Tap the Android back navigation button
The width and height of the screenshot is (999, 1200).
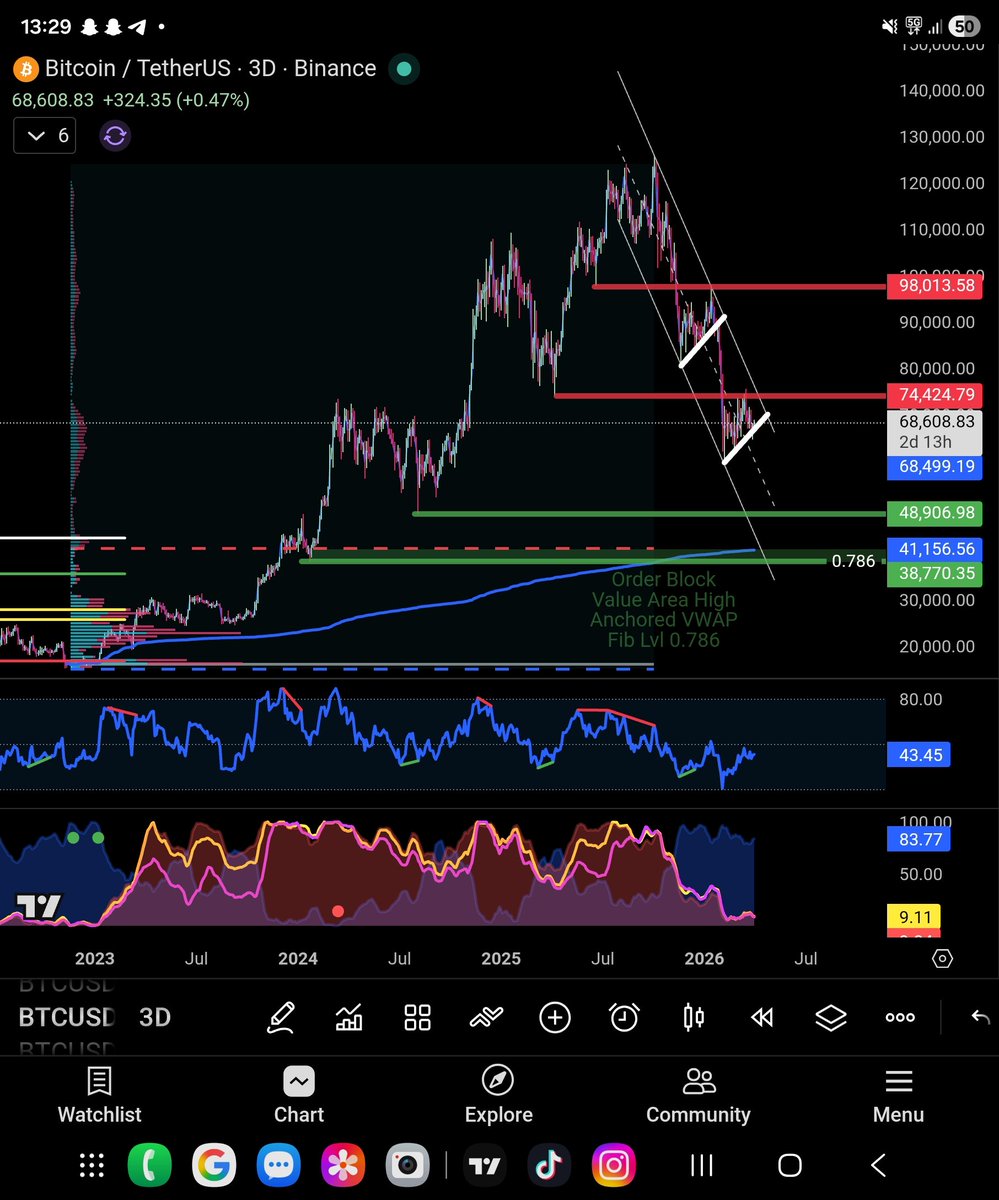(x=878, y=1165)
